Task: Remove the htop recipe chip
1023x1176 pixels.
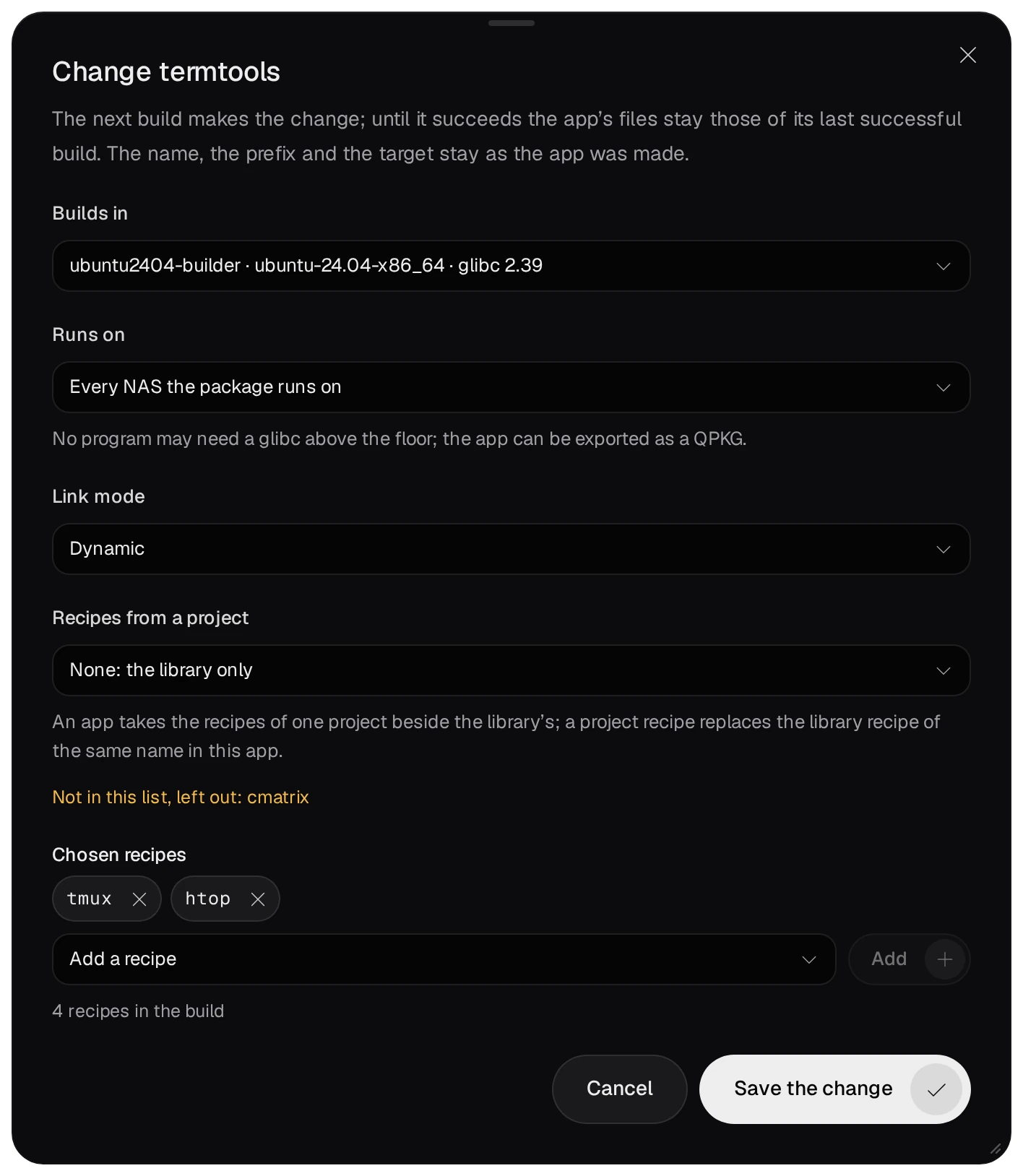Action: [x=258, y=899]
